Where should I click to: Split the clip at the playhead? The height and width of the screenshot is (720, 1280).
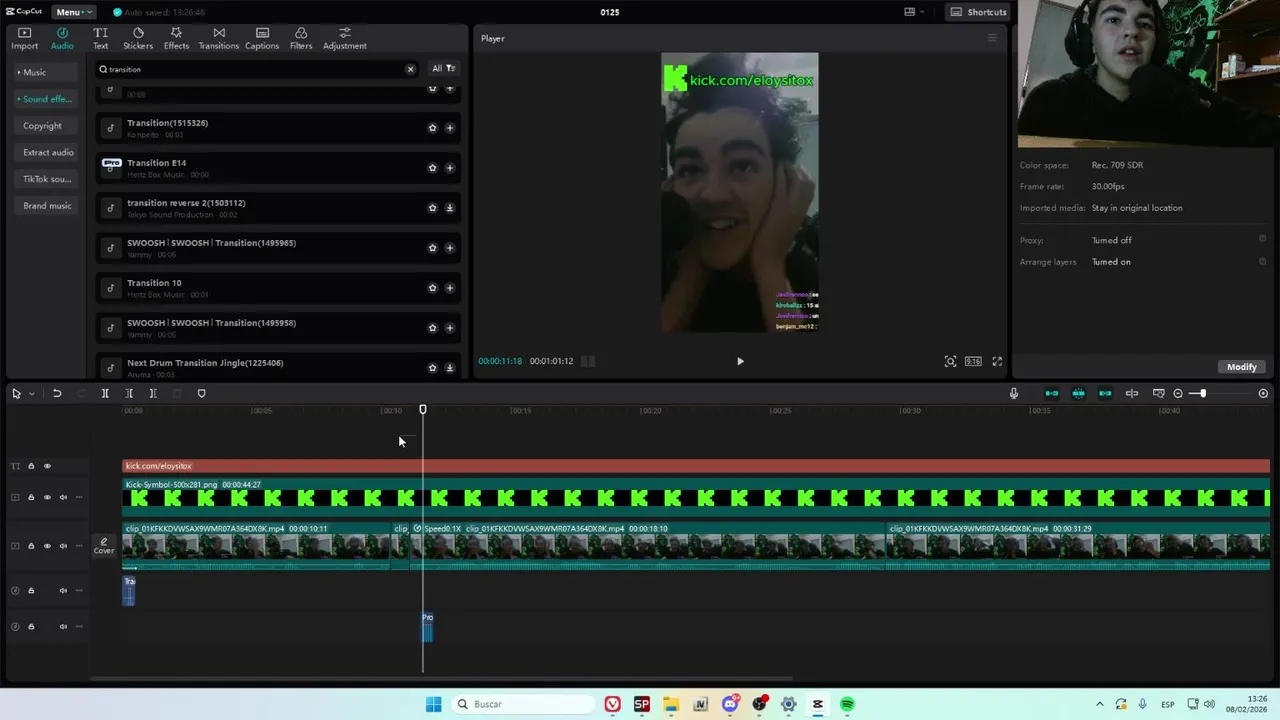click(105, 394)
